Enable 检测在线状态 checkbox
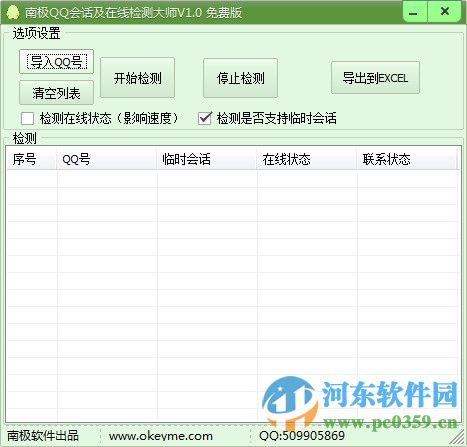 pyautogui.click(x=27, y=118)
